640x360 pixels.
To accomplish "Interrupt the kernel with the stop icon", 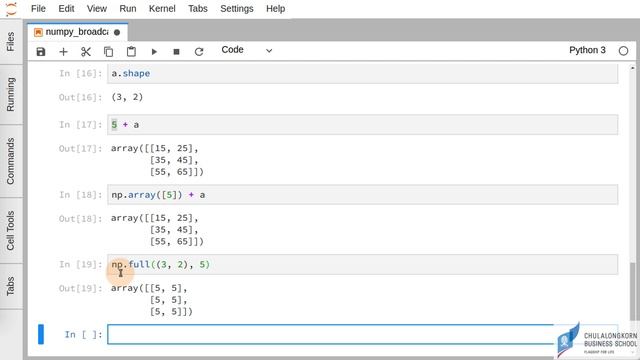I will coord(176,52).
